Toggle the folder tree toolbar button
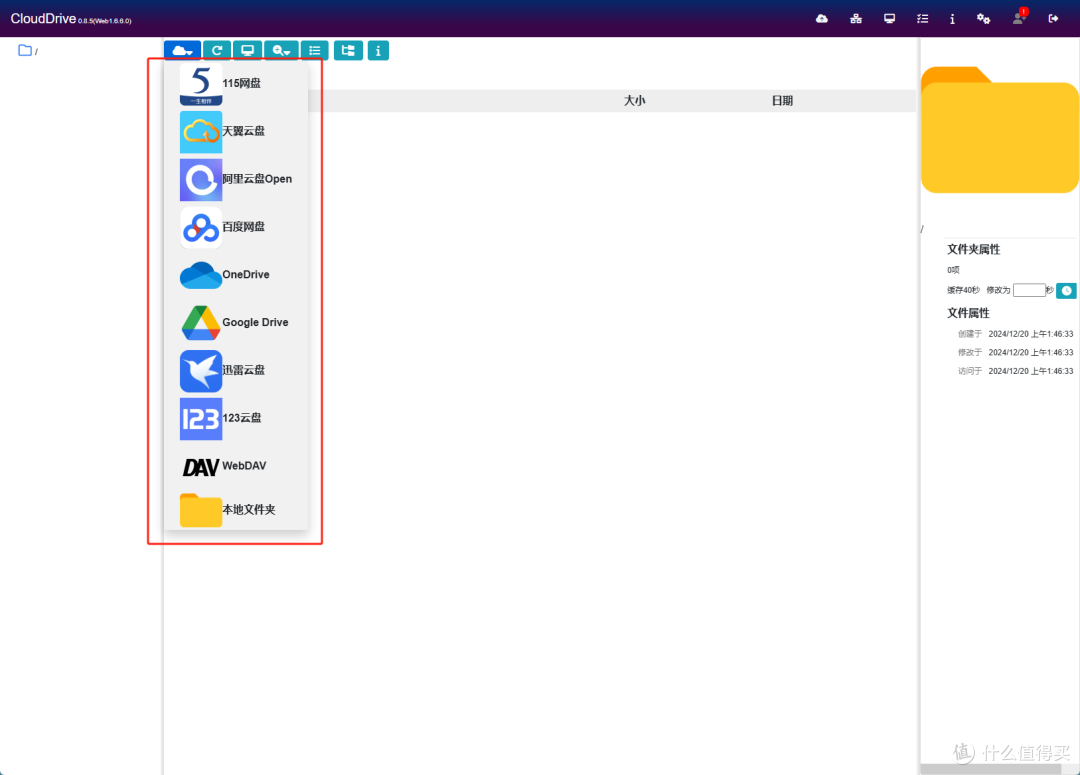This screenshot has width=1080, height=775. pyautogui.click(x=349, y=50)
